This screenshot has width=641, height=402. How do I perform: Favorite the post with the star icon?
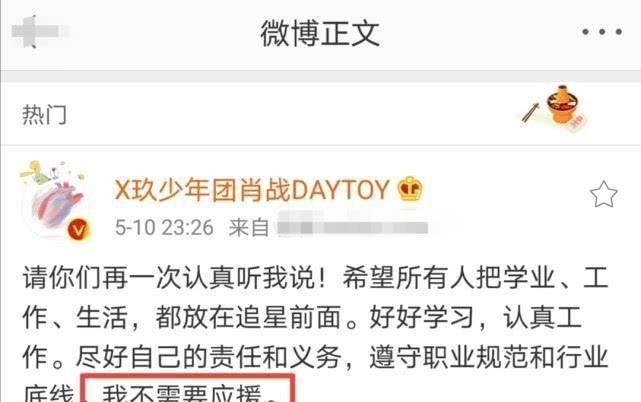[603, 194]
